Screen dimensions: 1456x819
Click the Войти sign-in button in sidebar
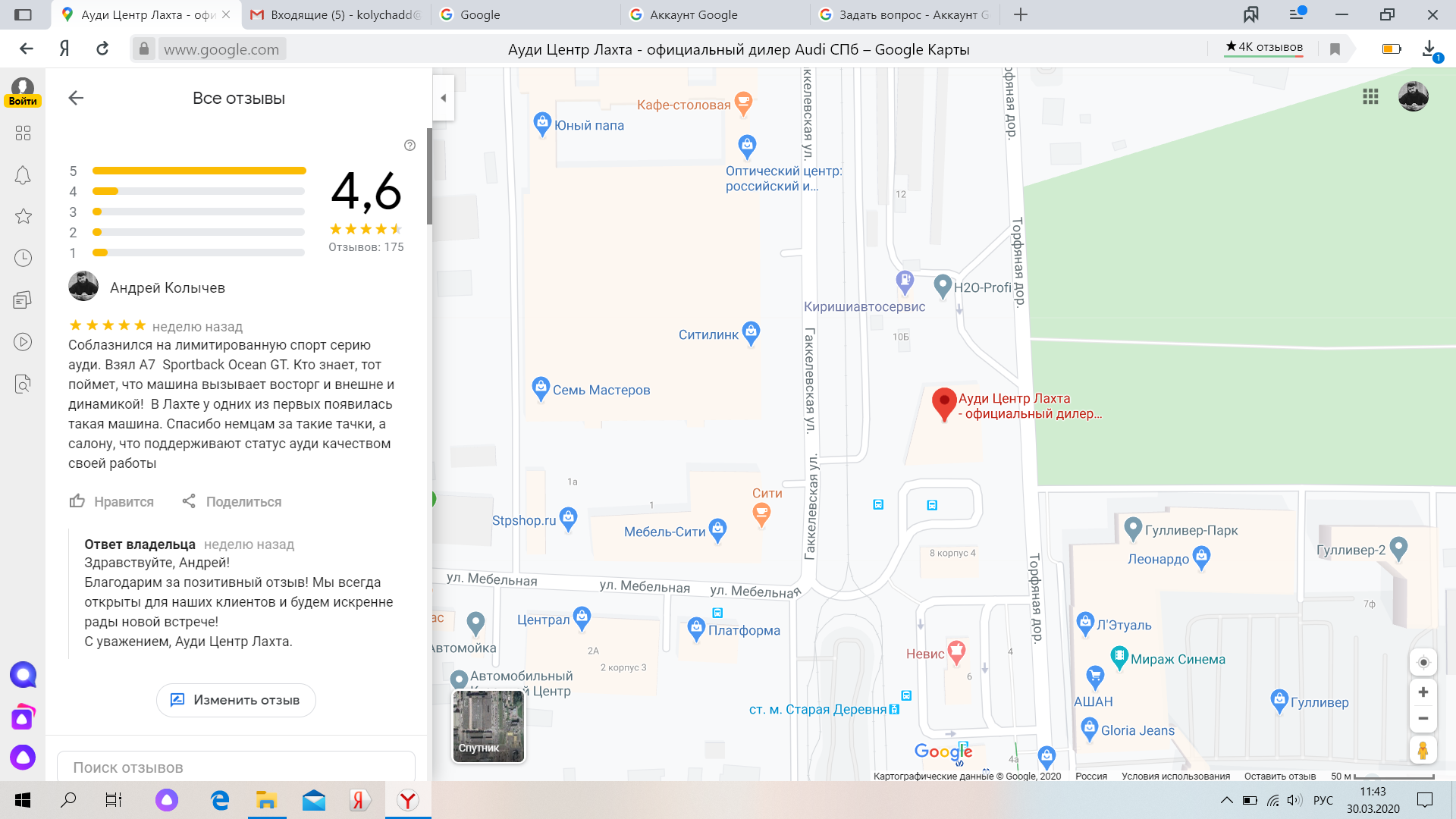pyautogui.click(x=23, y=93)
